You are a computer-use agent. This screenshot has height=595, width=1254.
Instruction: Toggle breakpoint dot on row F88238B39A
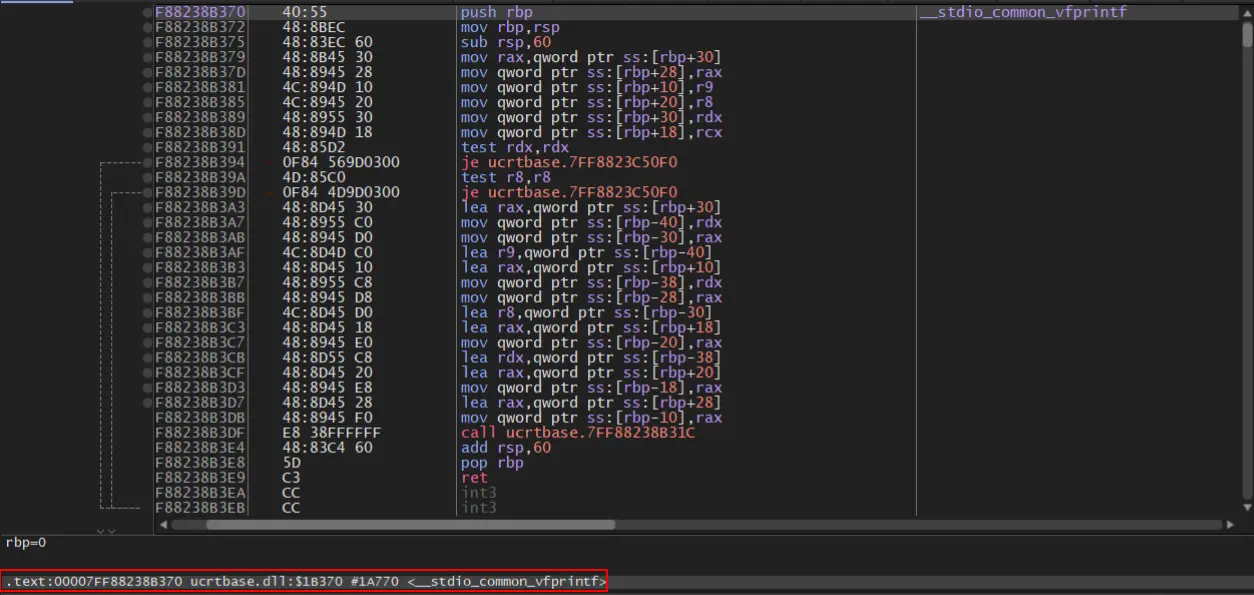click(148, 177)
